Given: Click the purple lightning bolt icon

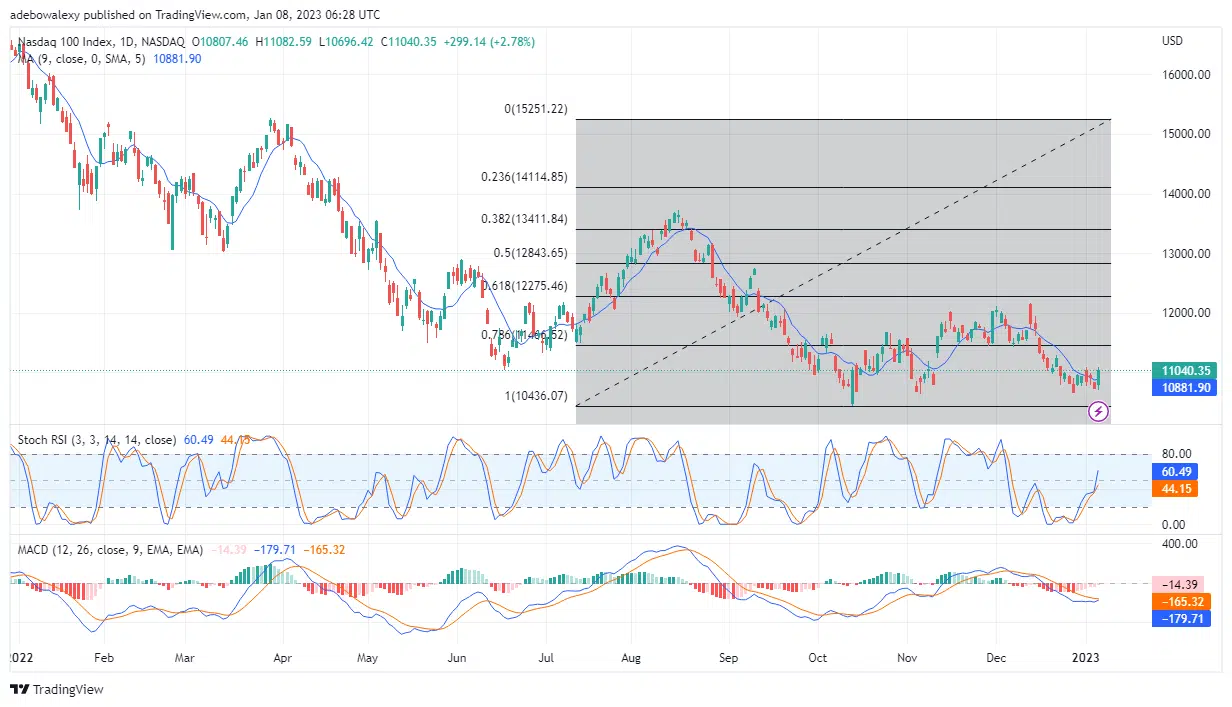Looking at the screenshot, I should [x=1098, y=410].
